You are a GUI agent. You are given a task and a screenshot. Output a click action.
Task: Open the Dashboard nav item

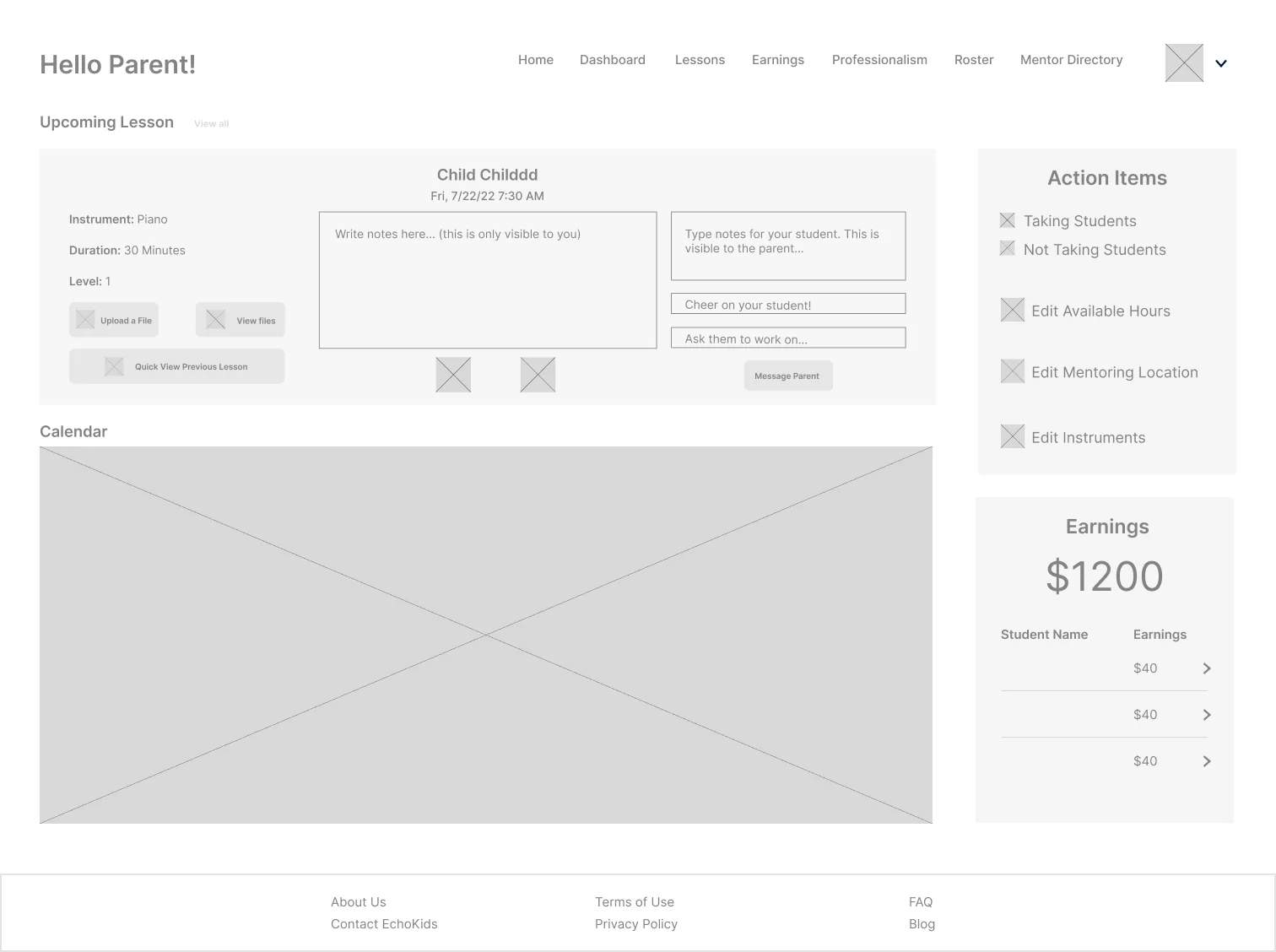613,60
